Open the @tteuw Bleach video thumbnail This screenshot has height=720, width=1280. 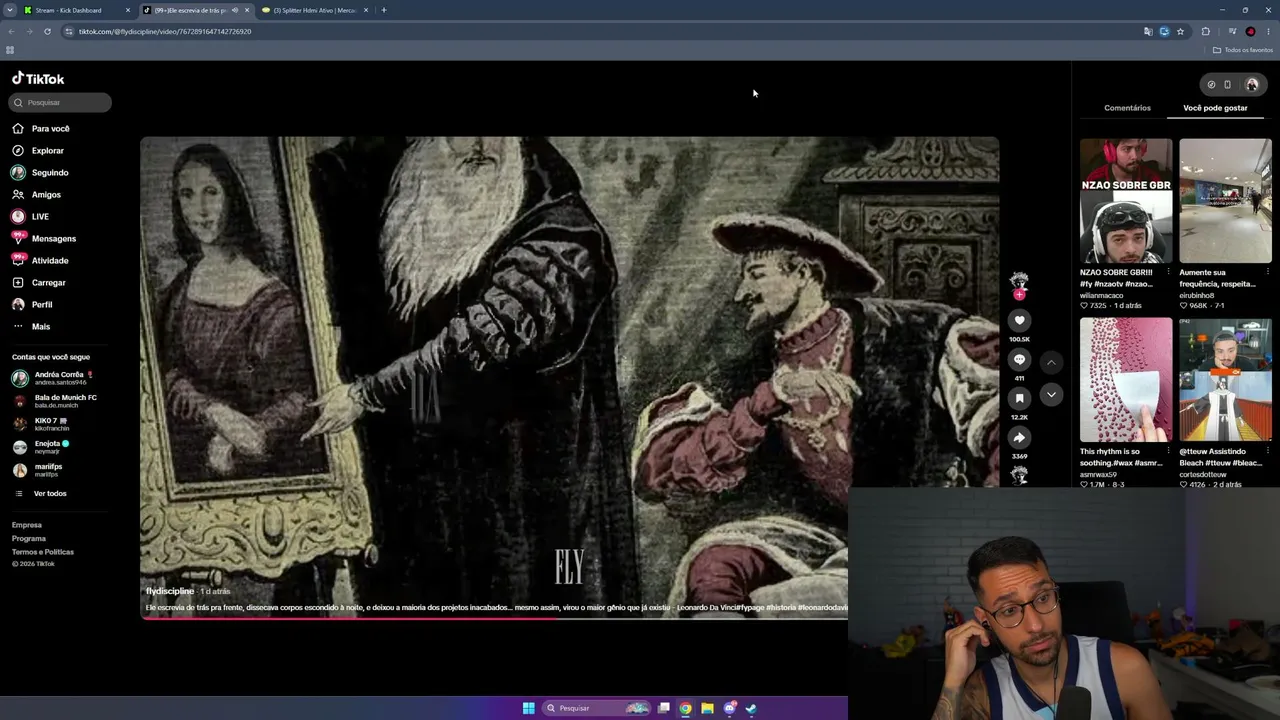pos(1225,380)
